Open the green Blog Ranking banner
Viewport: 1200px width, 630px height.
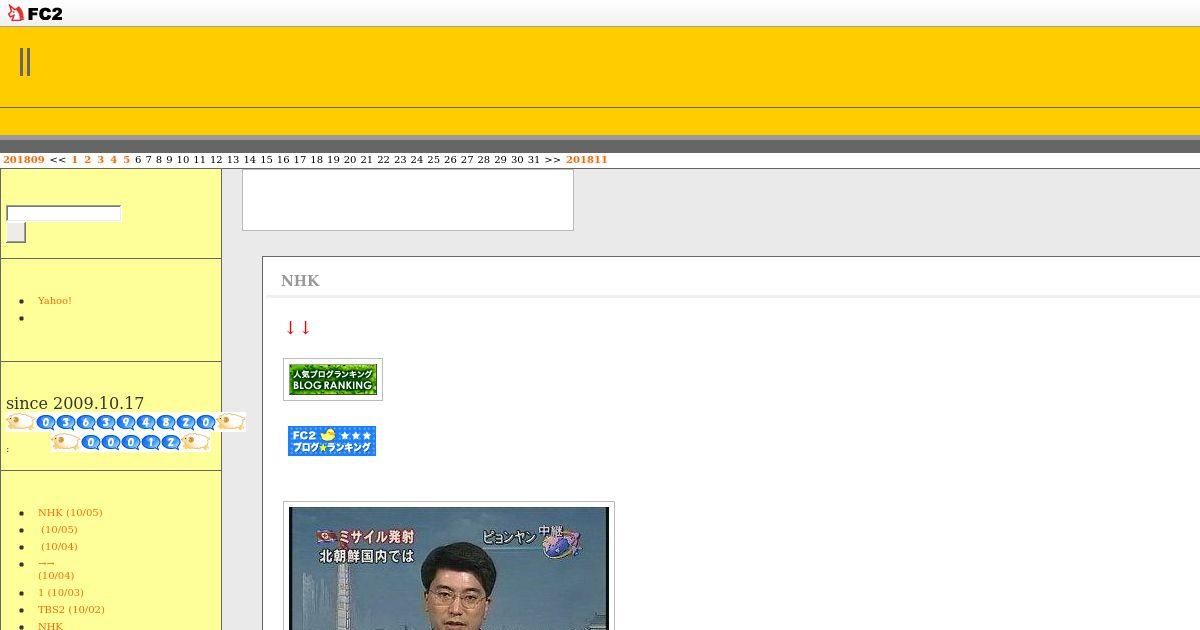pos(333,379)
